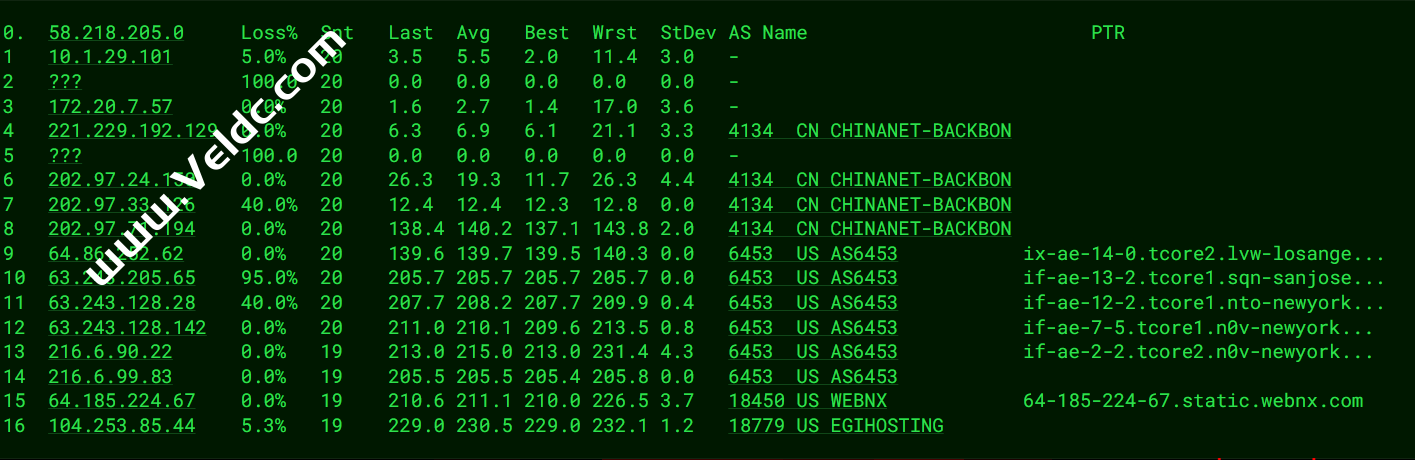The image size is (1415, 460).
Task: Click the Loss% column header
Action: coord(269,33)
